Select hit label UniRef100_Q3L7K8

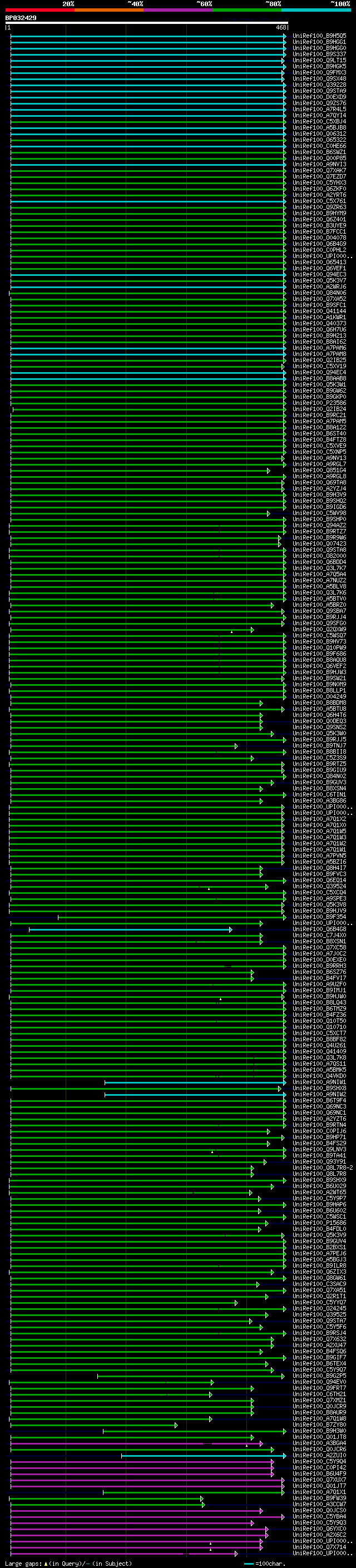[x=319, y=1057]
